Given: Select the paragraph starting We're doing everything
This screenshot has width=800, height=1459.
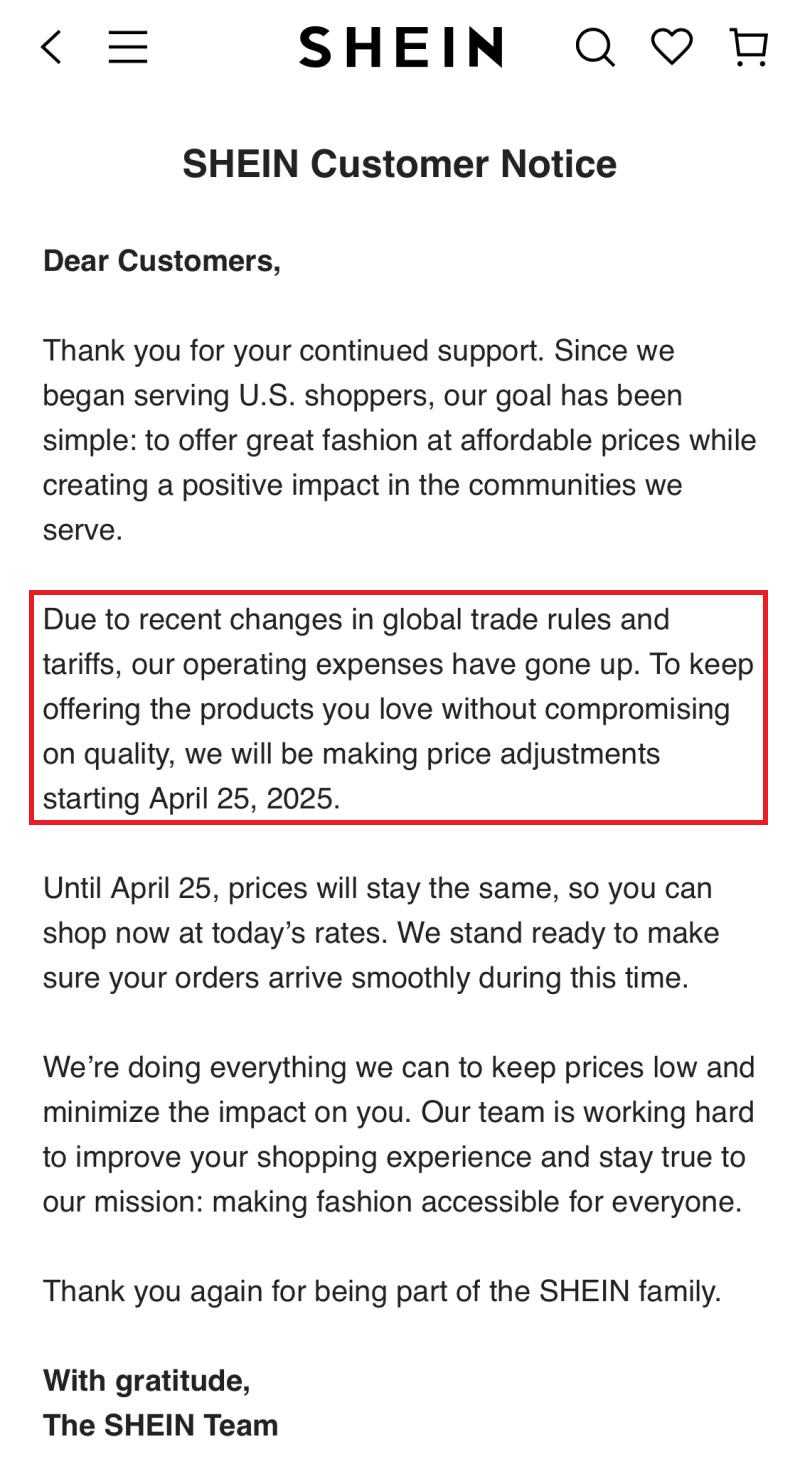Looking at the screenshot, I should point(399,1134).
